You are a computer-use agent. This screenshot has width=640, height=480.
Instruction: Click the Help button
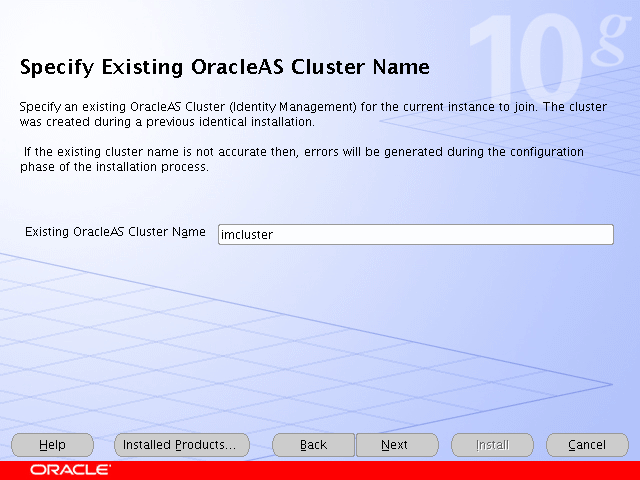coord(52,444)
